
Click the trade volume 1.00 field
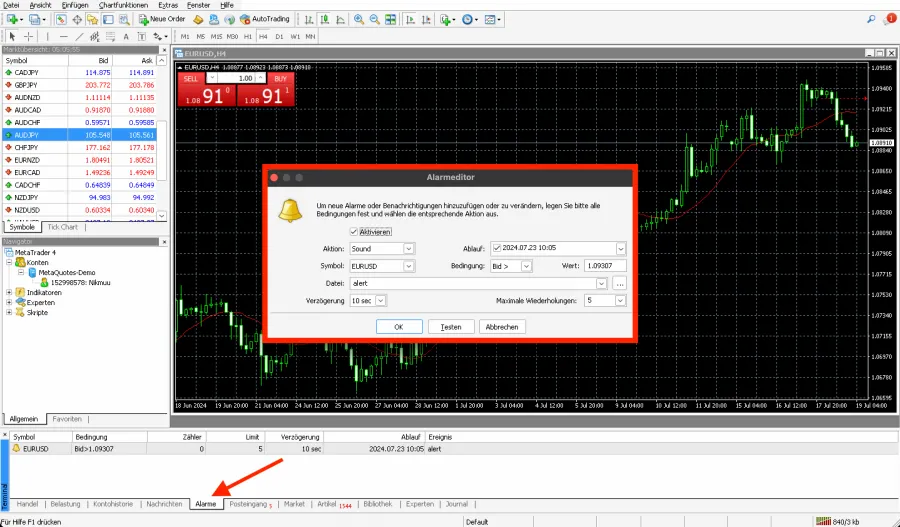(236, 78)
